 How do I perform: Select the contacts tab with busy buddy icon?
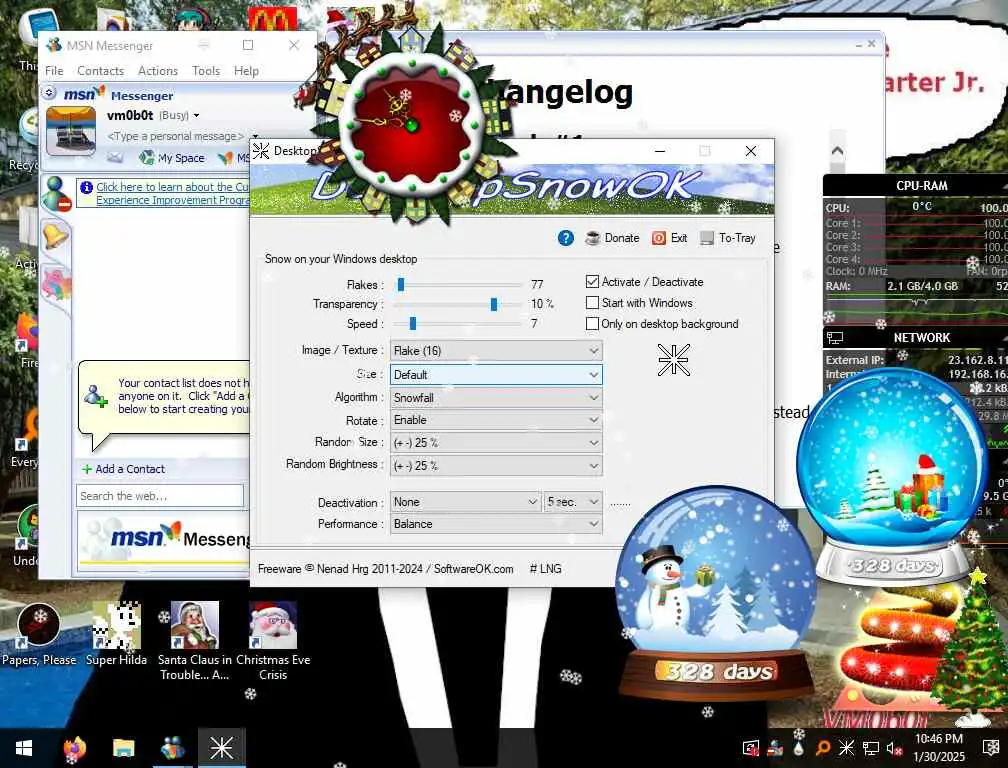[x=57, y=193]
